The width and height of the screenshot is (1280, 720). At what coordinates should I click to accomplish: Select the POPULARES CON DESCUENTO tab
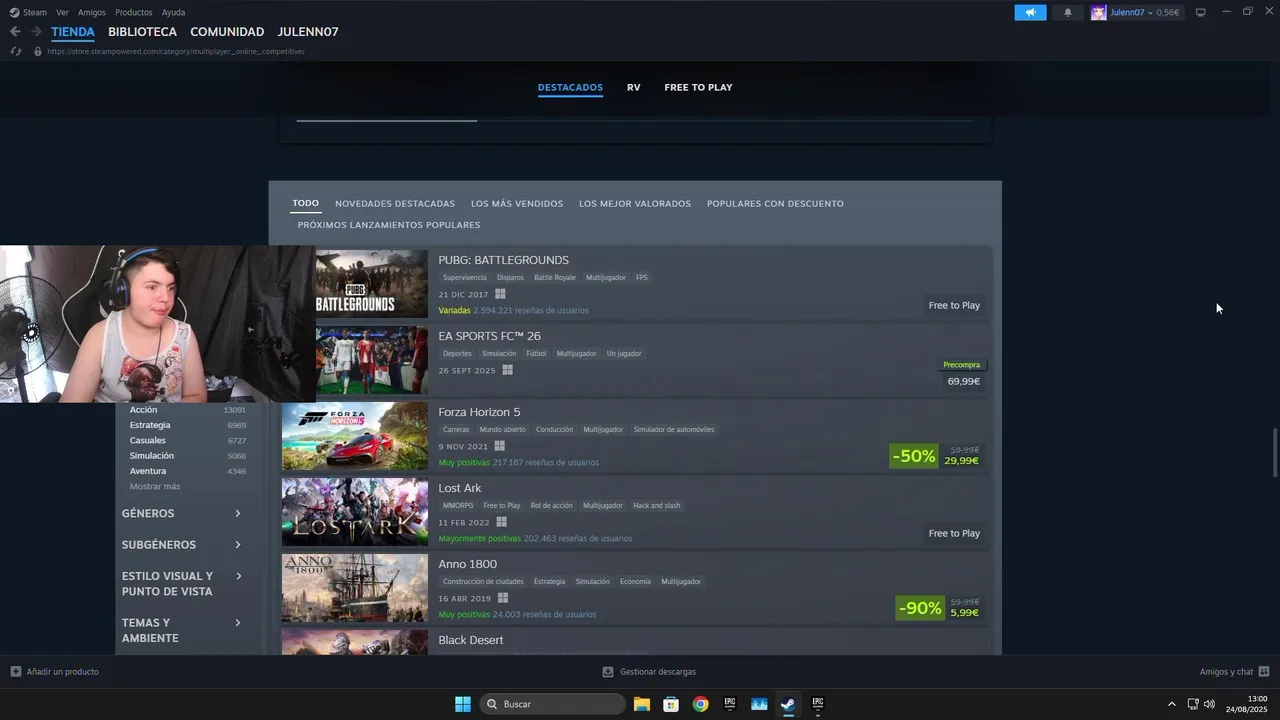coord(775,203)
